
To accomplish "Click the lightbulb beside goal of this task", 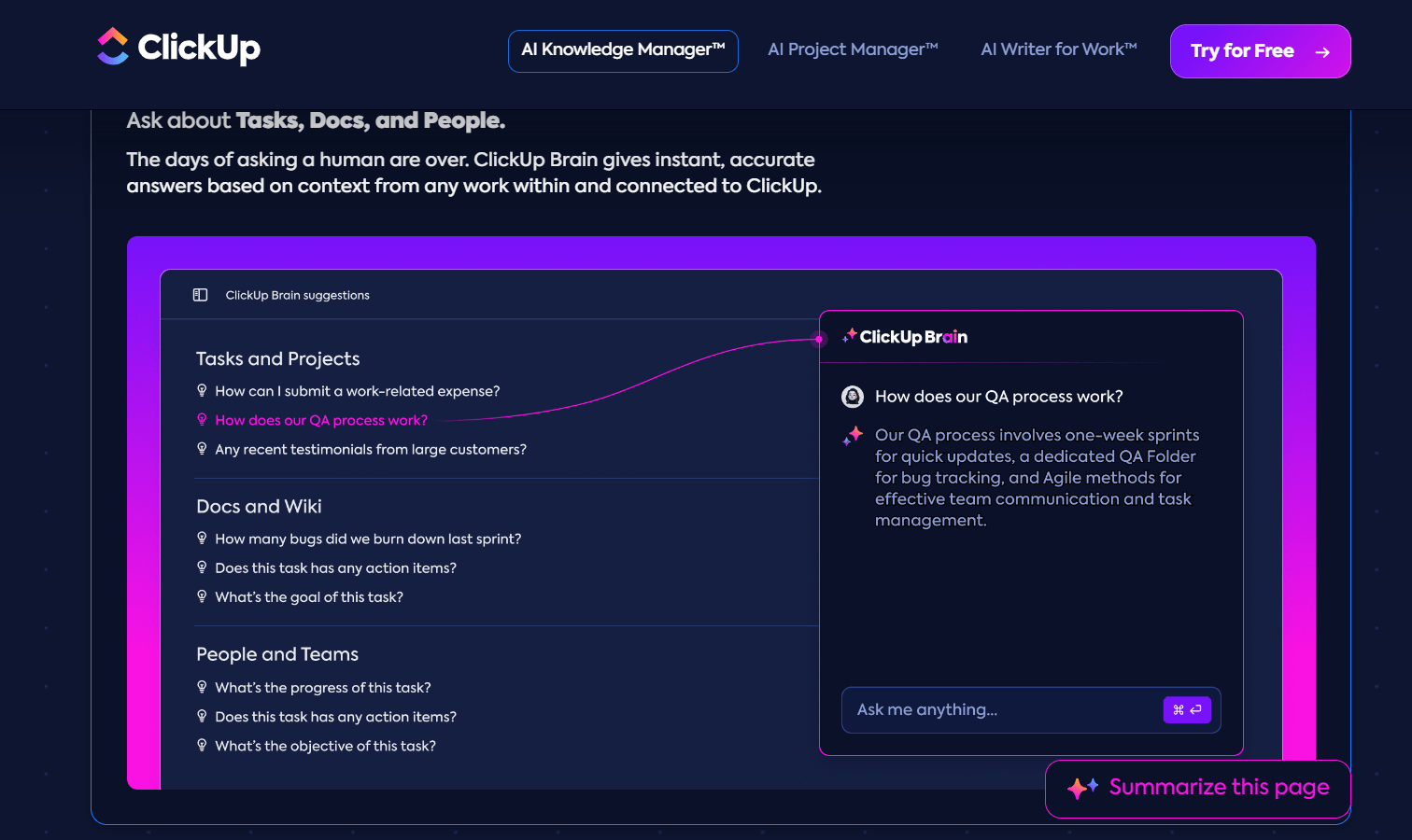I will 202,595.
